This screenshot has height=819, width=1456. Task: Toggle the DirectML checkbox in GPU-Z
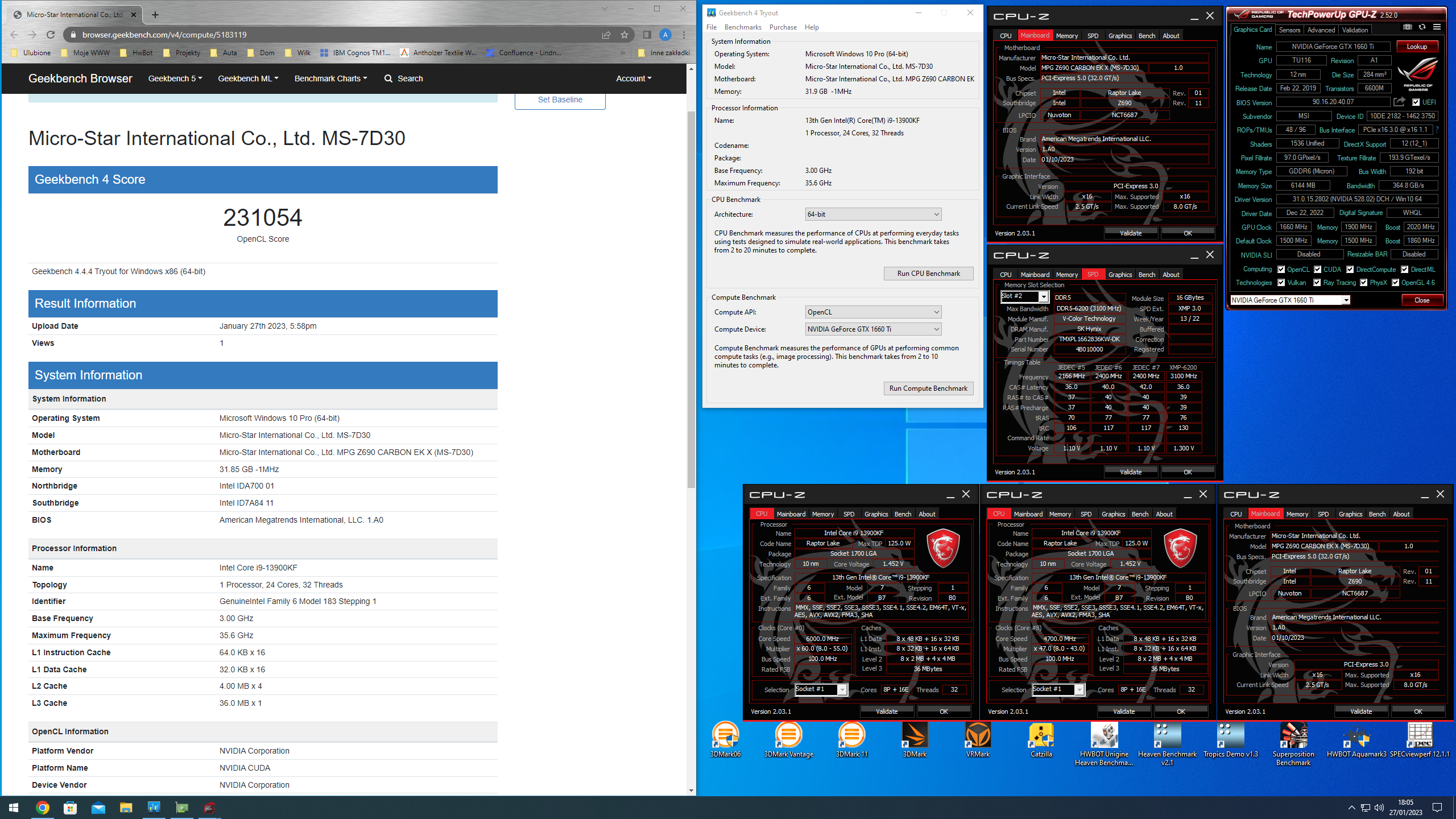click(x=1405, y=270)
